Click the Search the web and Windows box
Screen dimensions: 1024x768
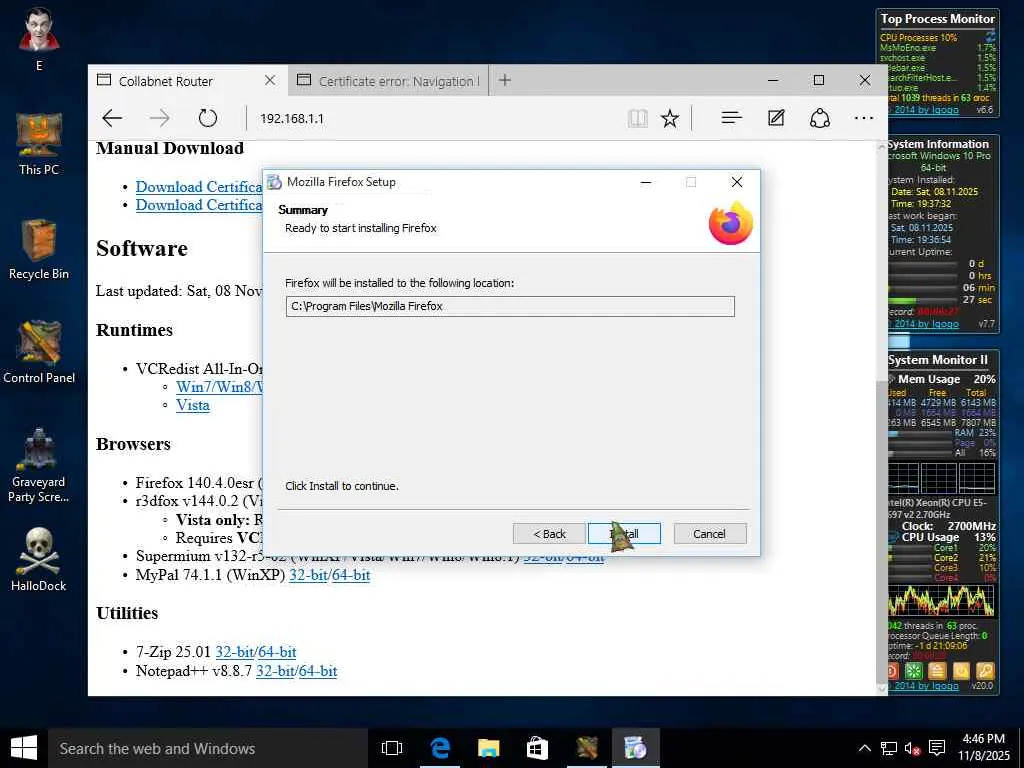208,748
